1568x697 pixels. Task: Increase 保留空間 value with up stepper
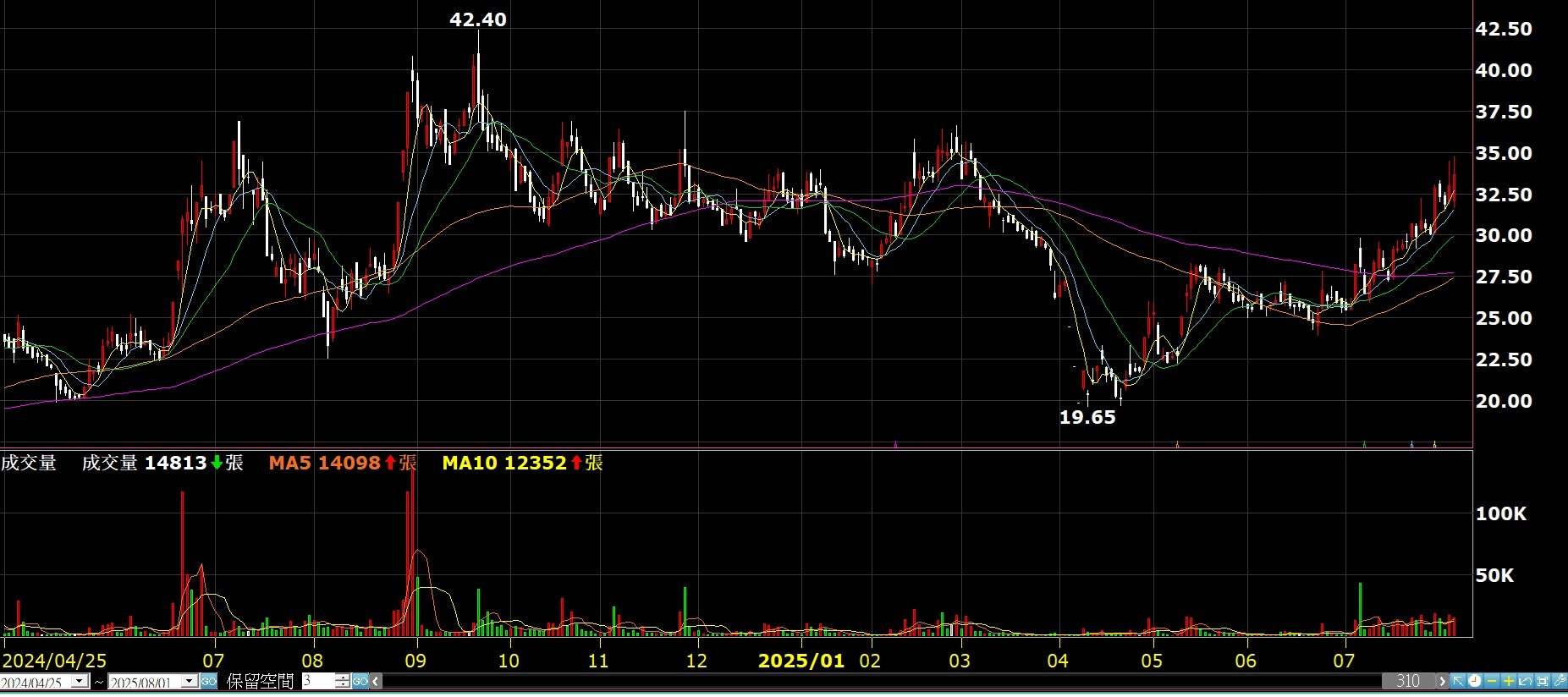point(343,678)
